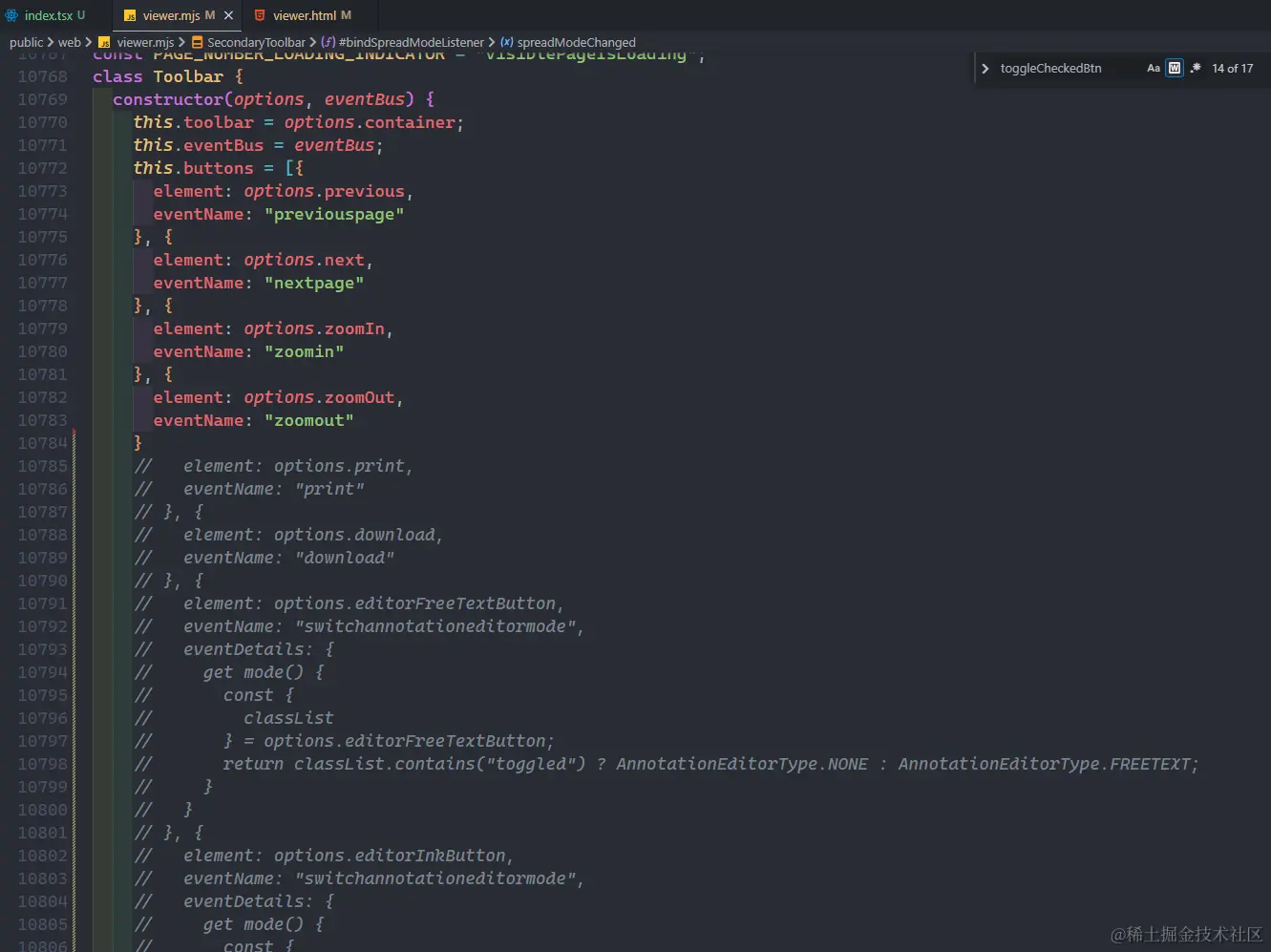1271x952 pixels.
Task: Disable Match Whole Word in find widget
Action: point(1174,69)
